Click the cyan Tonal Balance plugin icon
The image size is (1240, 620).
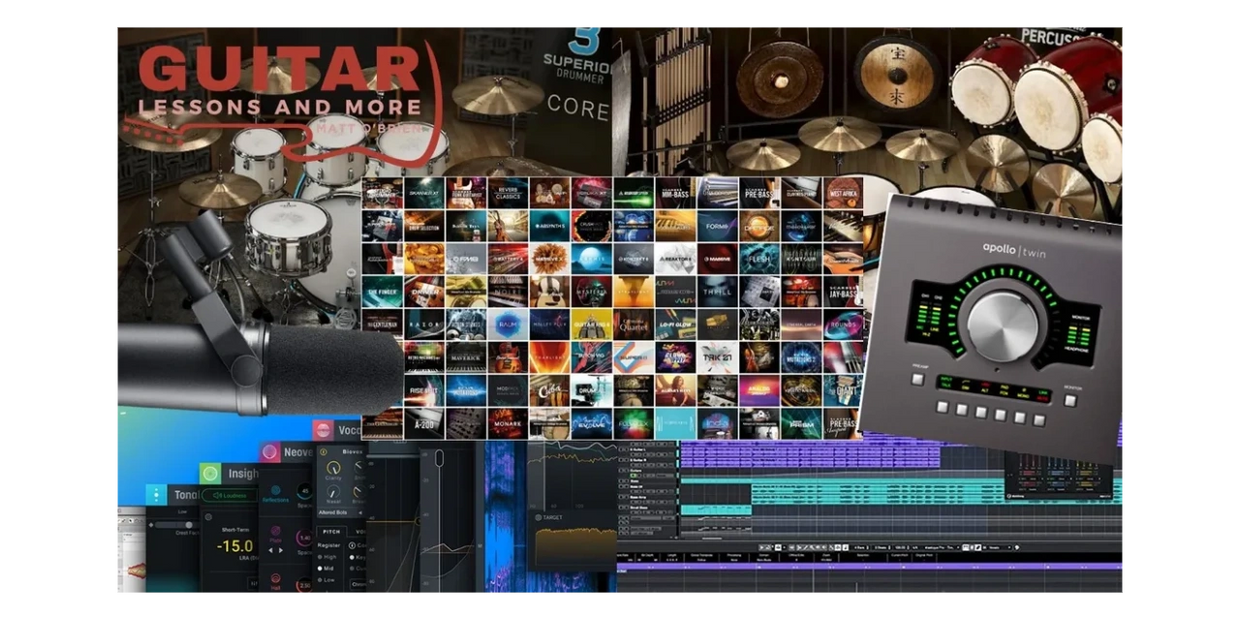tap(157, 496)
